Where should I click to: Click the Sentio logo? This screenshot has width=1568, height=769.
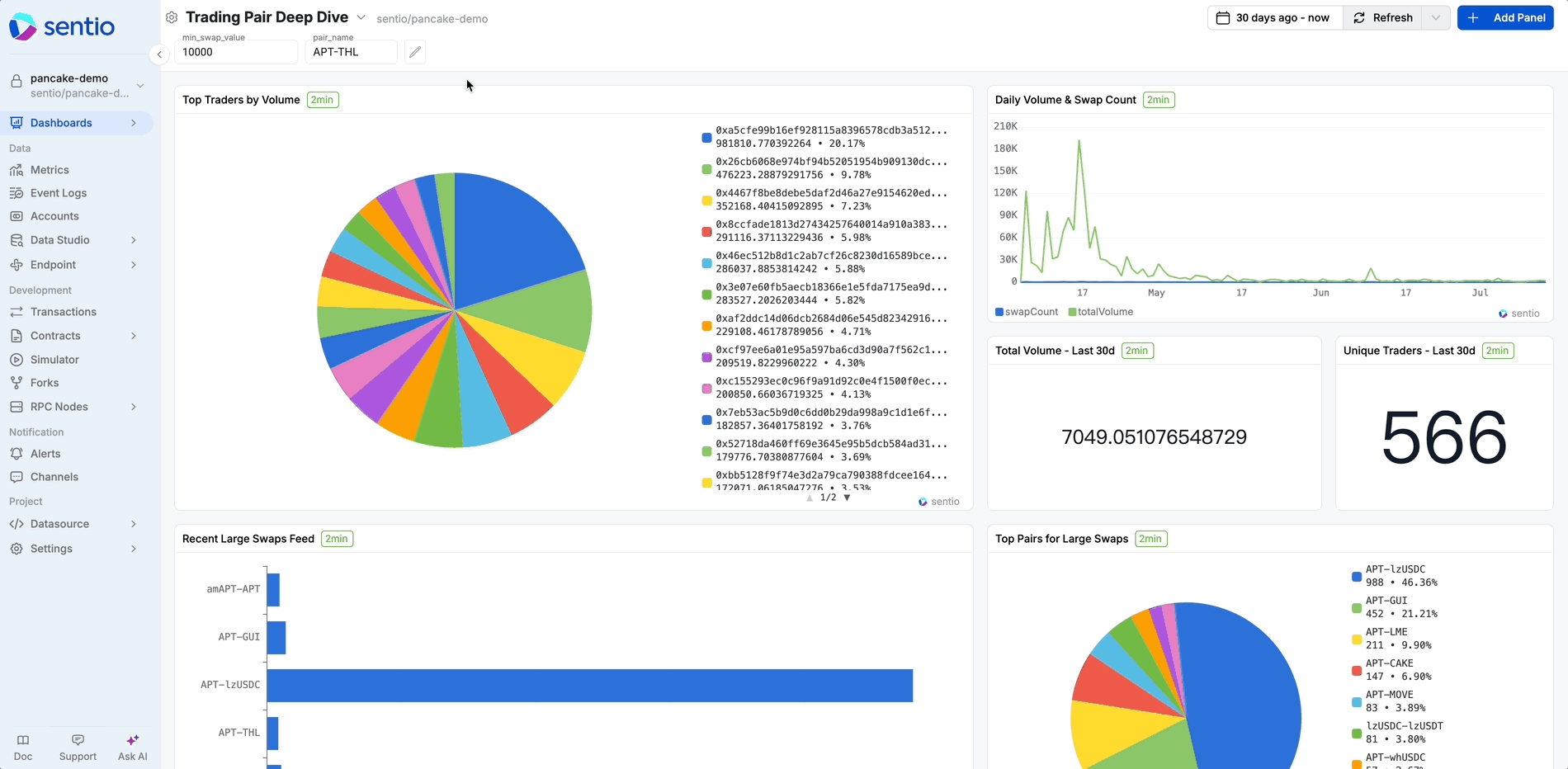tap(62, 26)
